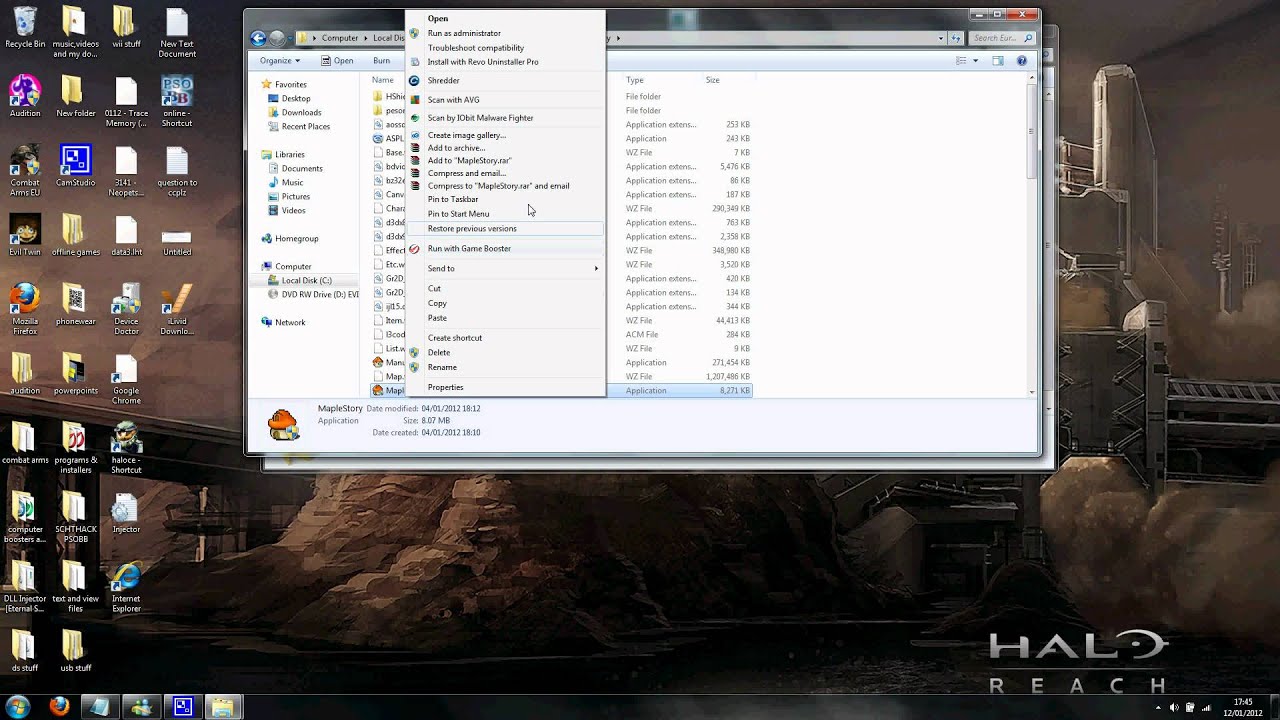This screenshot has width=1280, height=720.
Task: Open the DVD RW Drive (D:) entry
Action: pyautogui.click(x=314, y=294)
